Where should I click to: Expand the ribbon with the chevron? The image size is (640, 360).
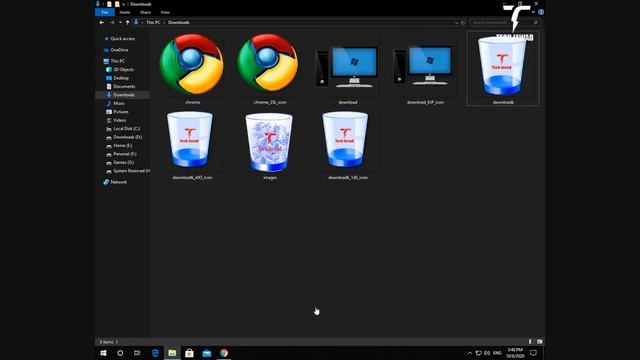click(533, 12)
